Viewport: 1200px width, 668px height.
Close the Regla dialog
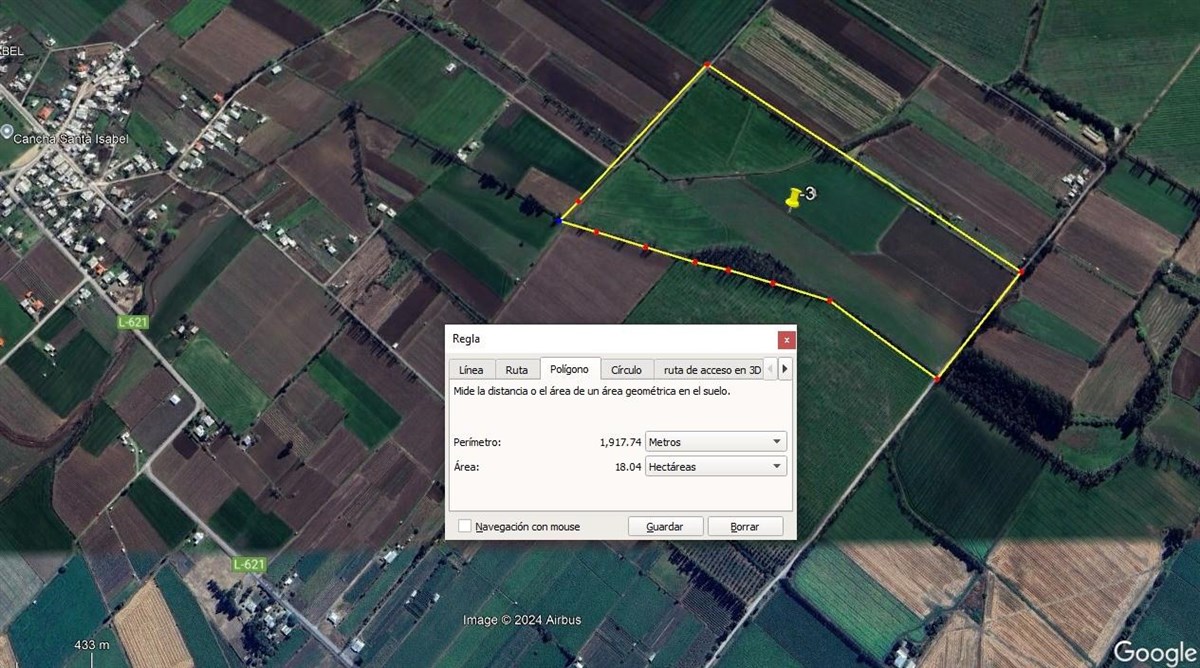[x=787, y=339]
